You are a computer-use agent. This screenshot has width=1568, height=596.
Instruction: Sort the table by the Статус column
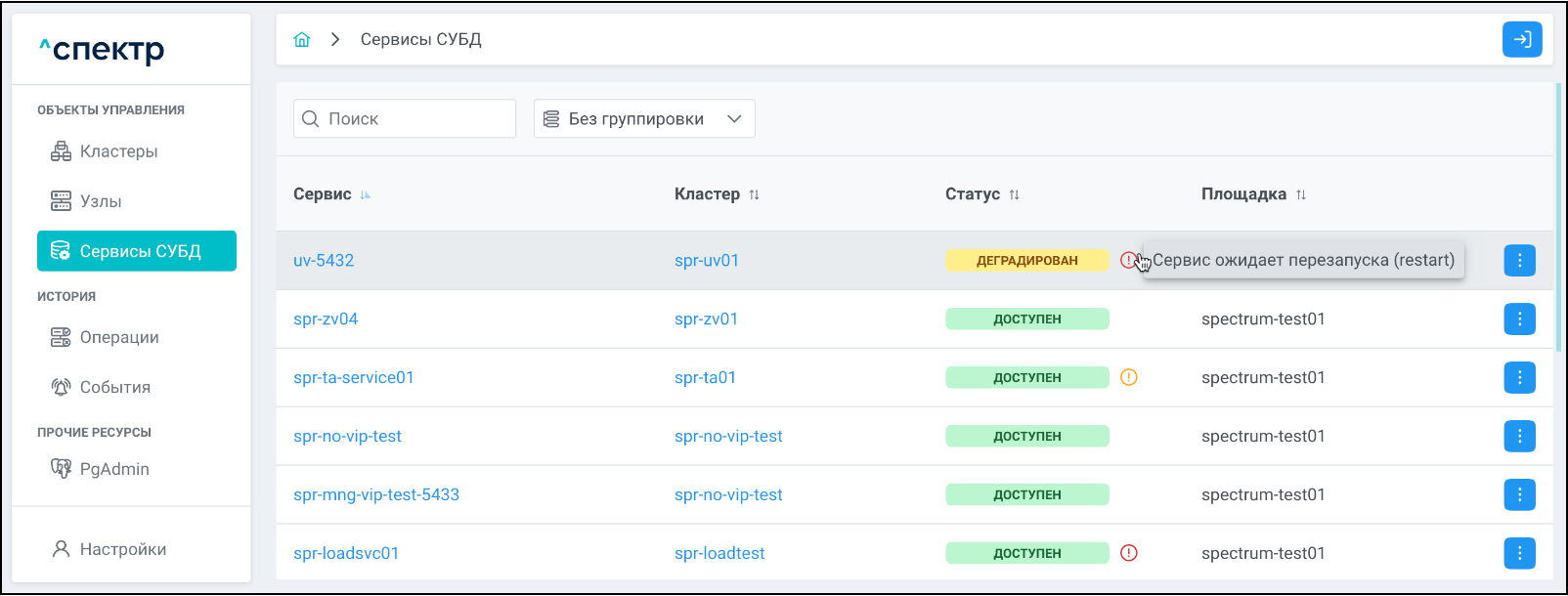click(1014, 195)
